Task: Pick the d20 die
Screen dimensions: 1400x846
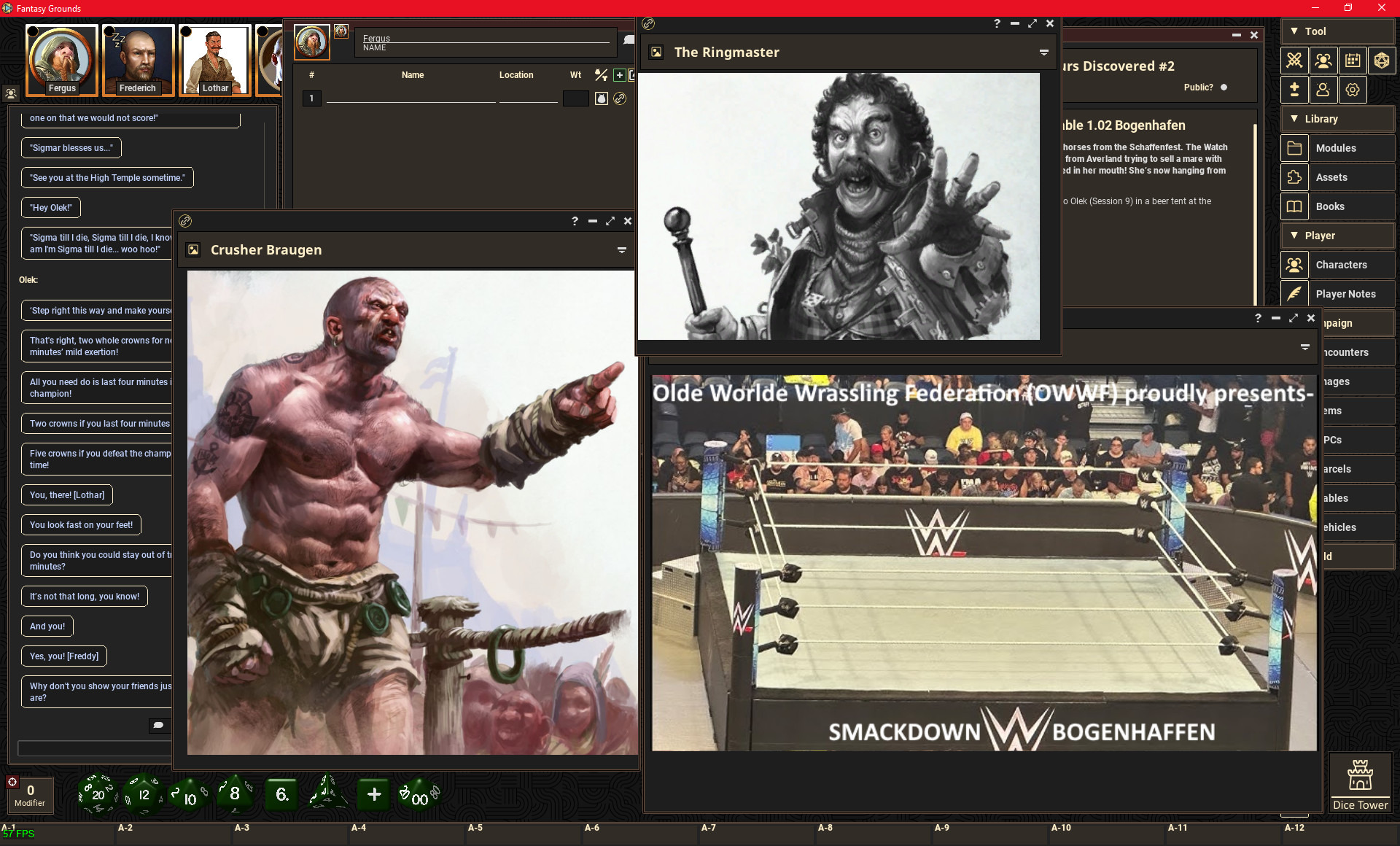Action: point(98,794)
